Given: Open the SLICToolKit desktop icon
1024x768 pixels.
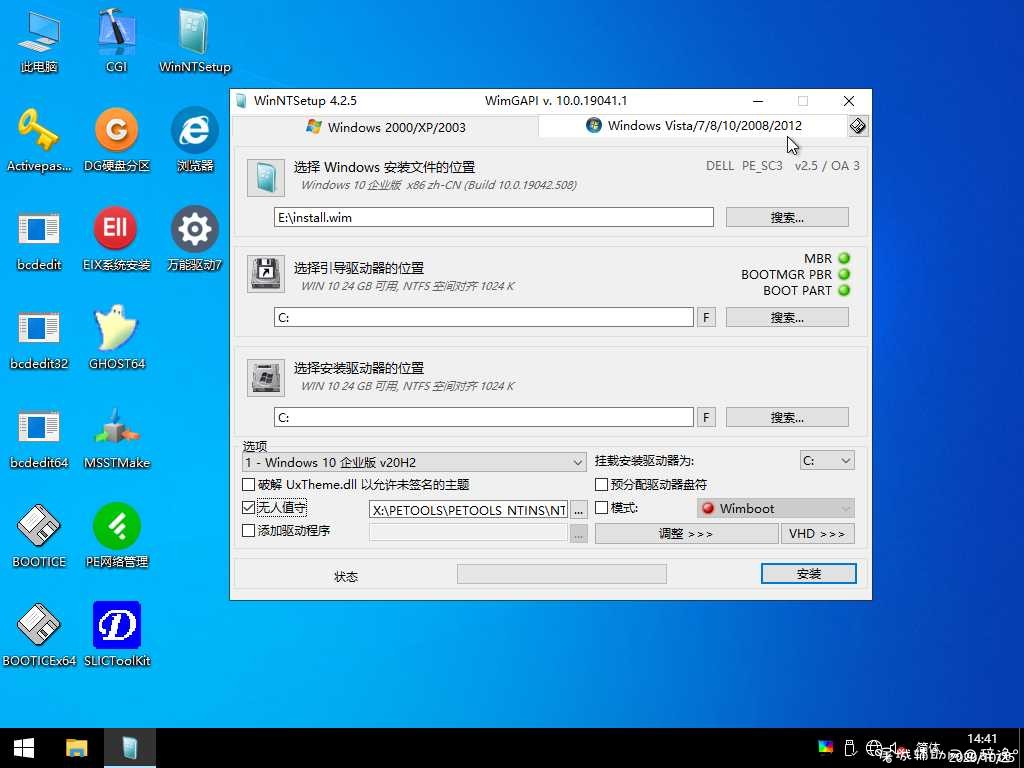Looking at the screenshot, I should [x=116, y=635].
